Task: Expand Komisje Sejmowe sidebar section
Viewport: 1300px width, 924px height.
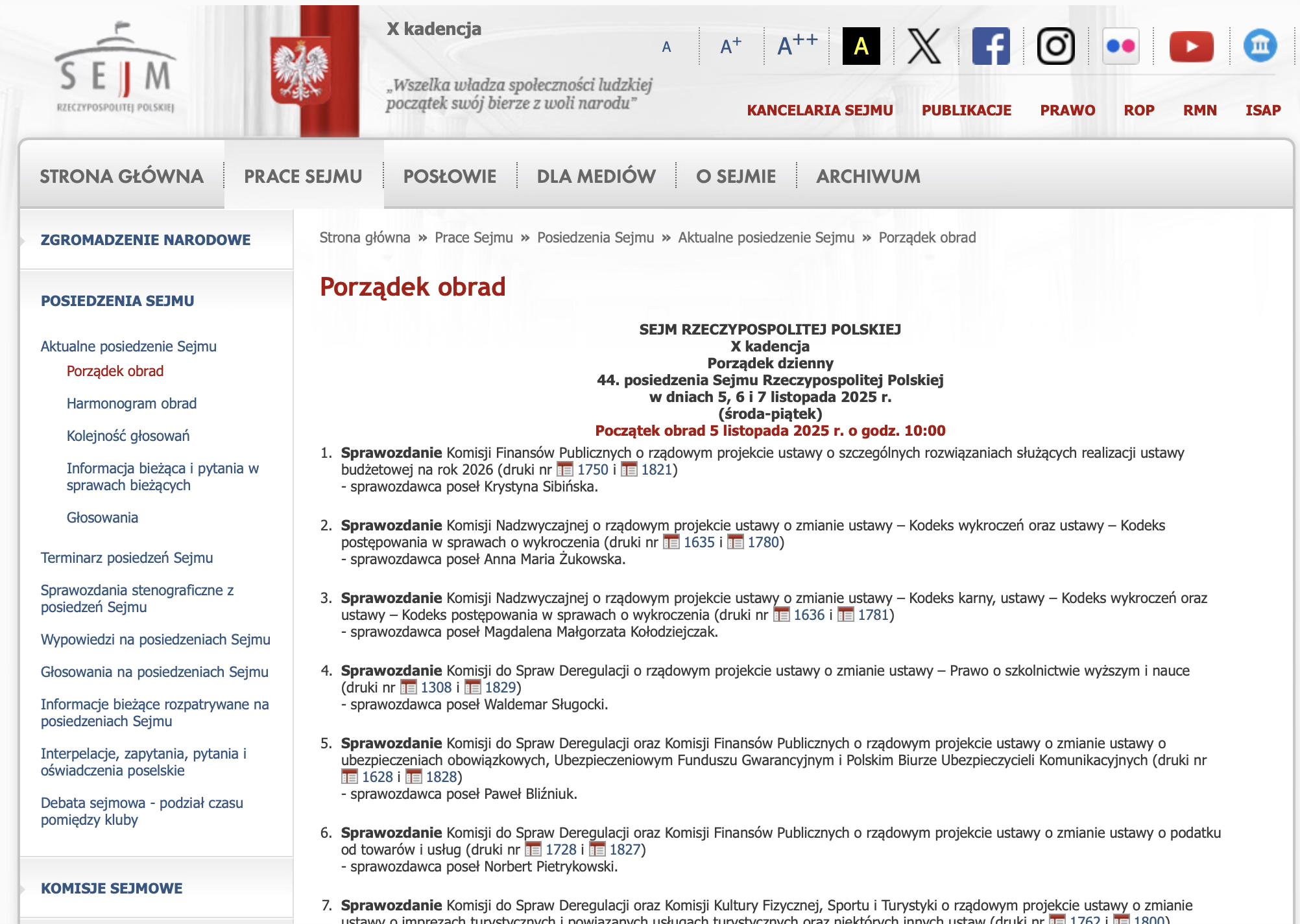Action: tap(112, 888)
